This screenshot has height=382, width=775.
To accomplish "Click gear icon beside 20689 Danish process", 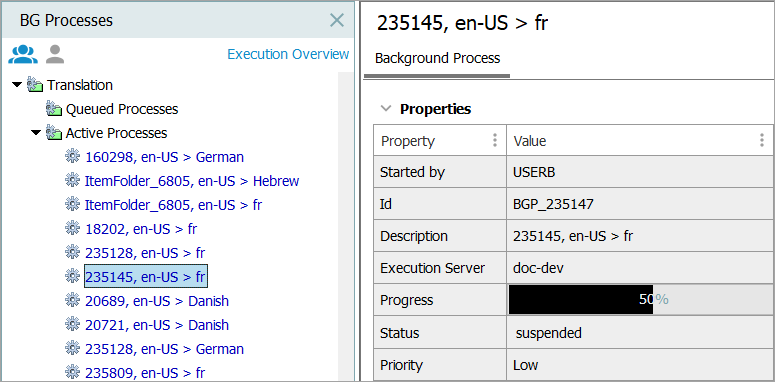I will (73, 300).
